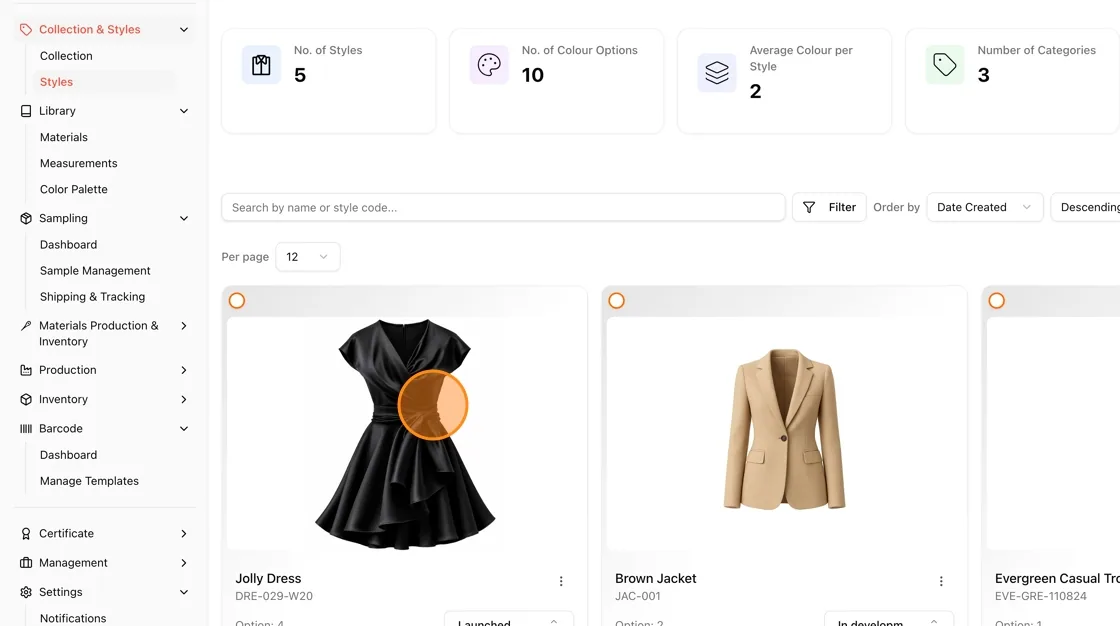Collapse the Settings section chevron

(184, 592)
